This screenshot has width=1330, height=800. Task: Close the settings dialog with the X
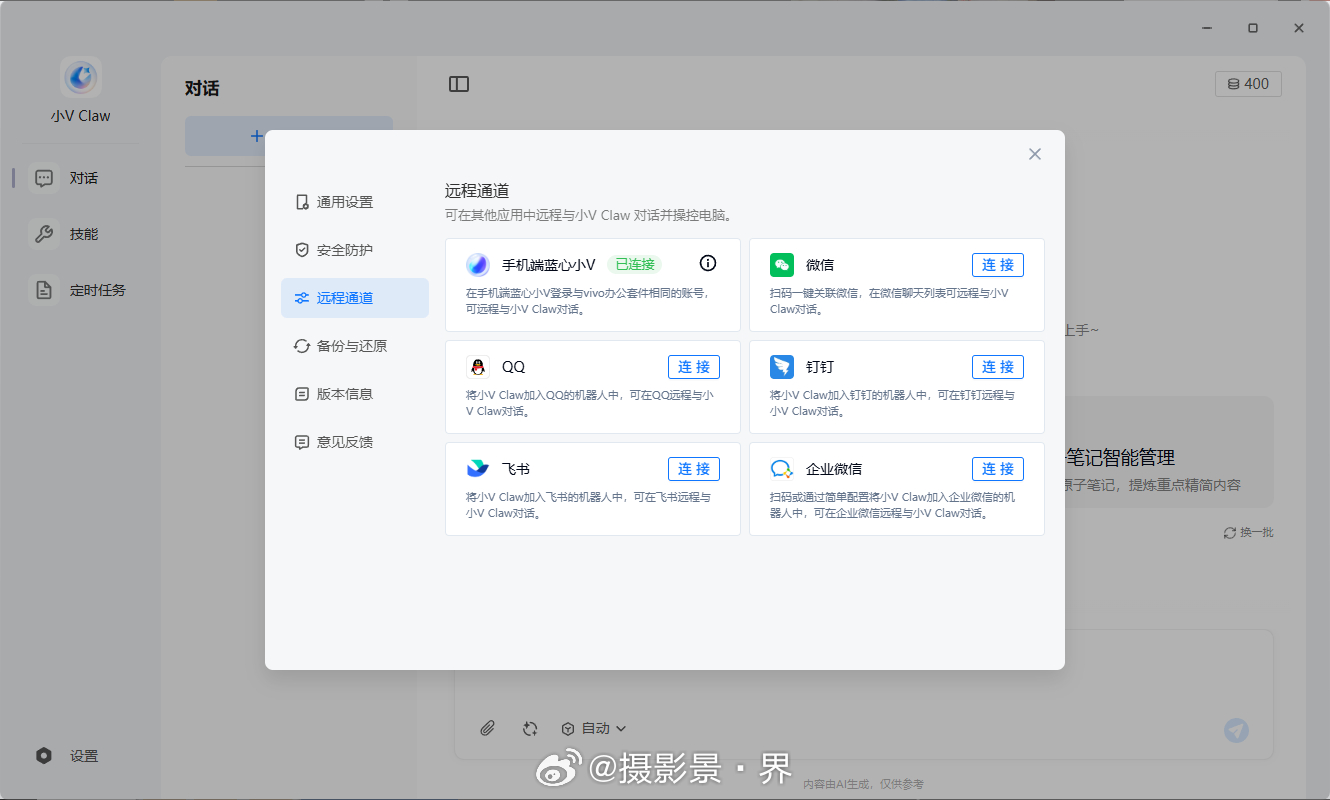coord(1035,154)
